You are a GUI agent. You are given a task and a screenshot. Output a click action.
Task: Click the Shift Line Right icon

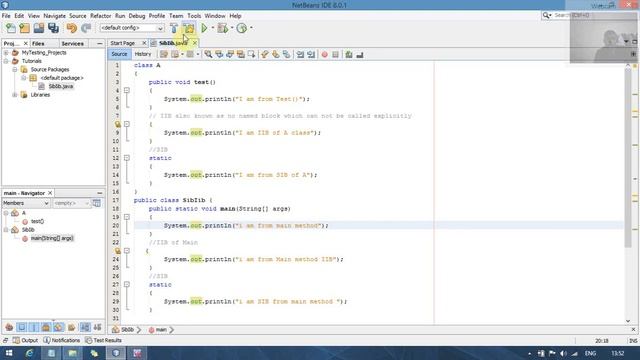click(x=311, y=54)
